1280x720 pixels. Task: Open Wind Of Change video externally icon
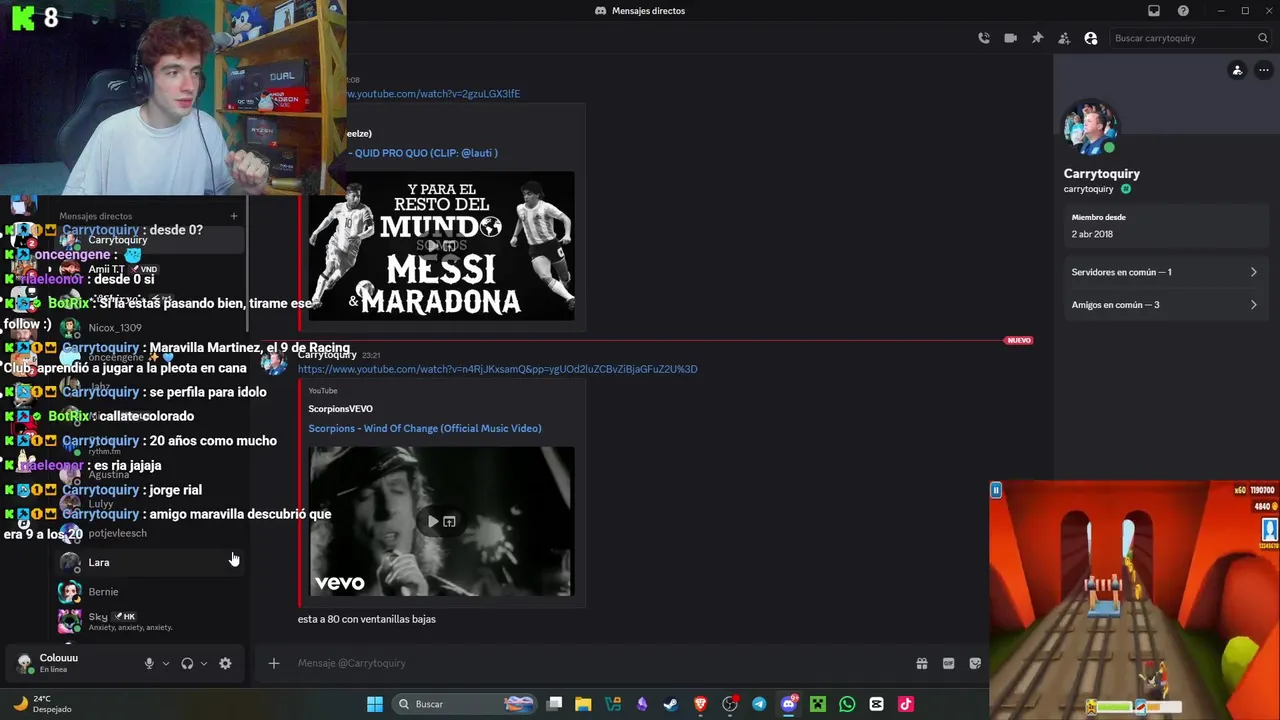[x=449, y=521]
